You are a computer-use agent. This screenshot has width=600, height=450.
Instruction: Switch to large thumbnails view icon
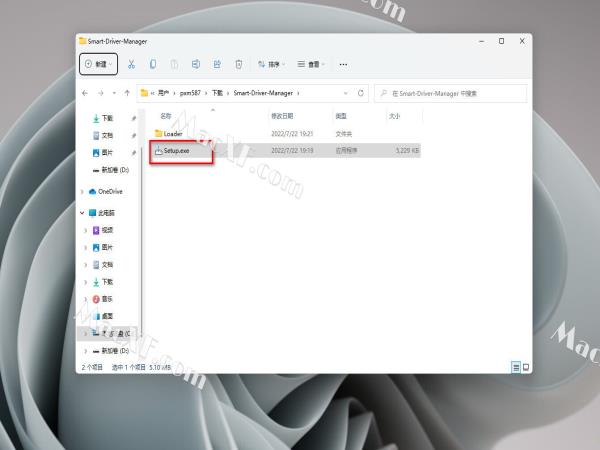pos(524,367)
